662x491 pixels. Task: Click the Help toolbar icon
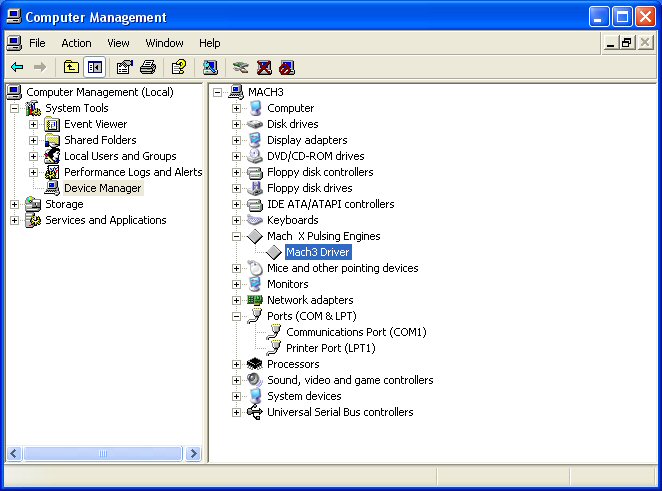[179, 67]
